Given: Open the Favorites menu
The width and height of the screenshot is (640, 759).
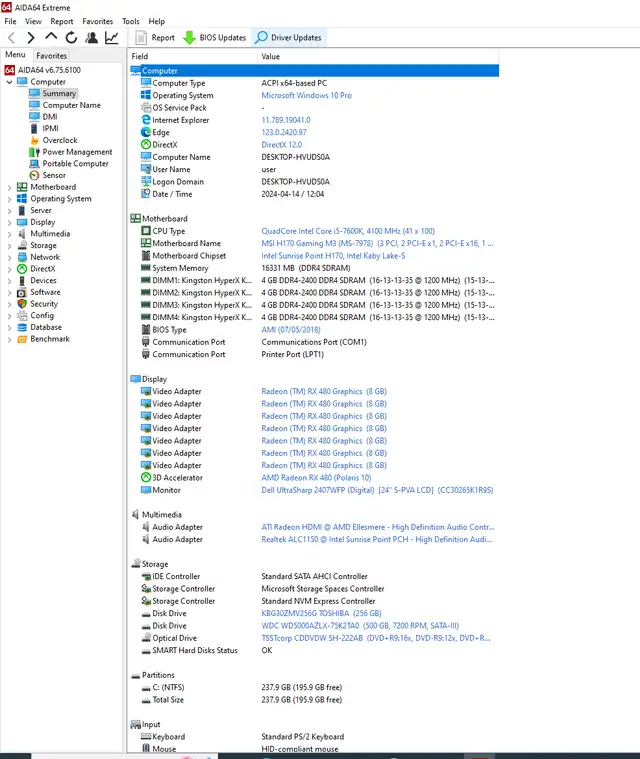Looking at the screenshot, I should (x=97, y=21).
